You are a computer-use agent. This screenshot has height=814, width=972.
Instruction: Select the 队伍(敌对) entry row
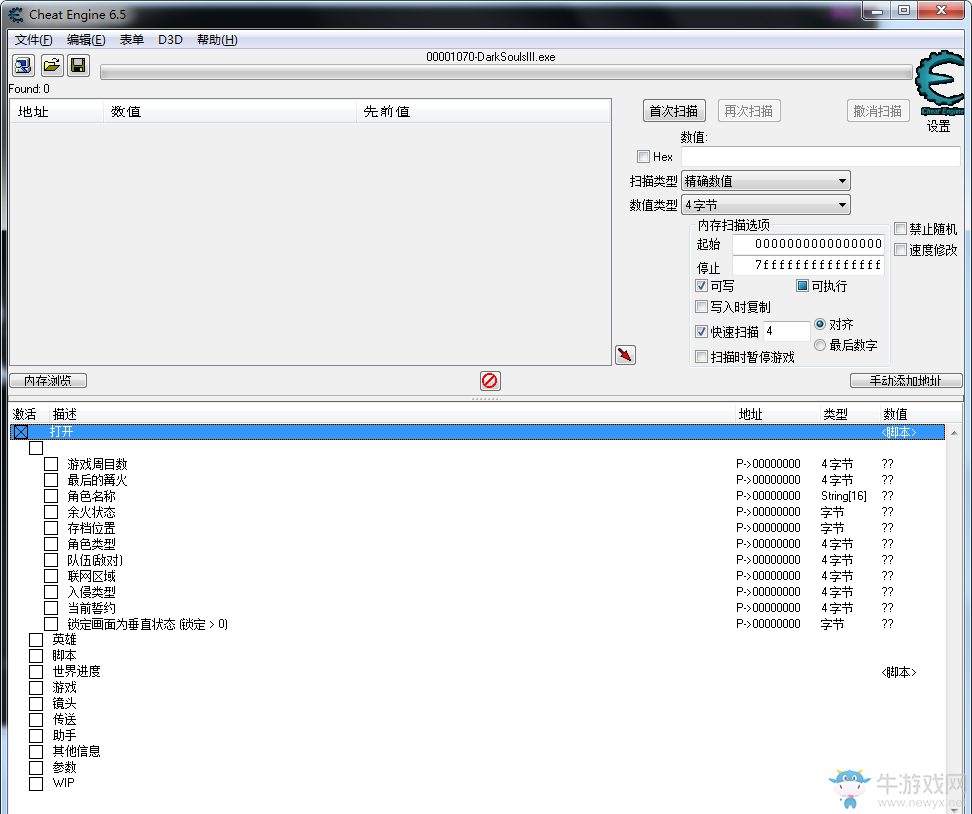478,560
